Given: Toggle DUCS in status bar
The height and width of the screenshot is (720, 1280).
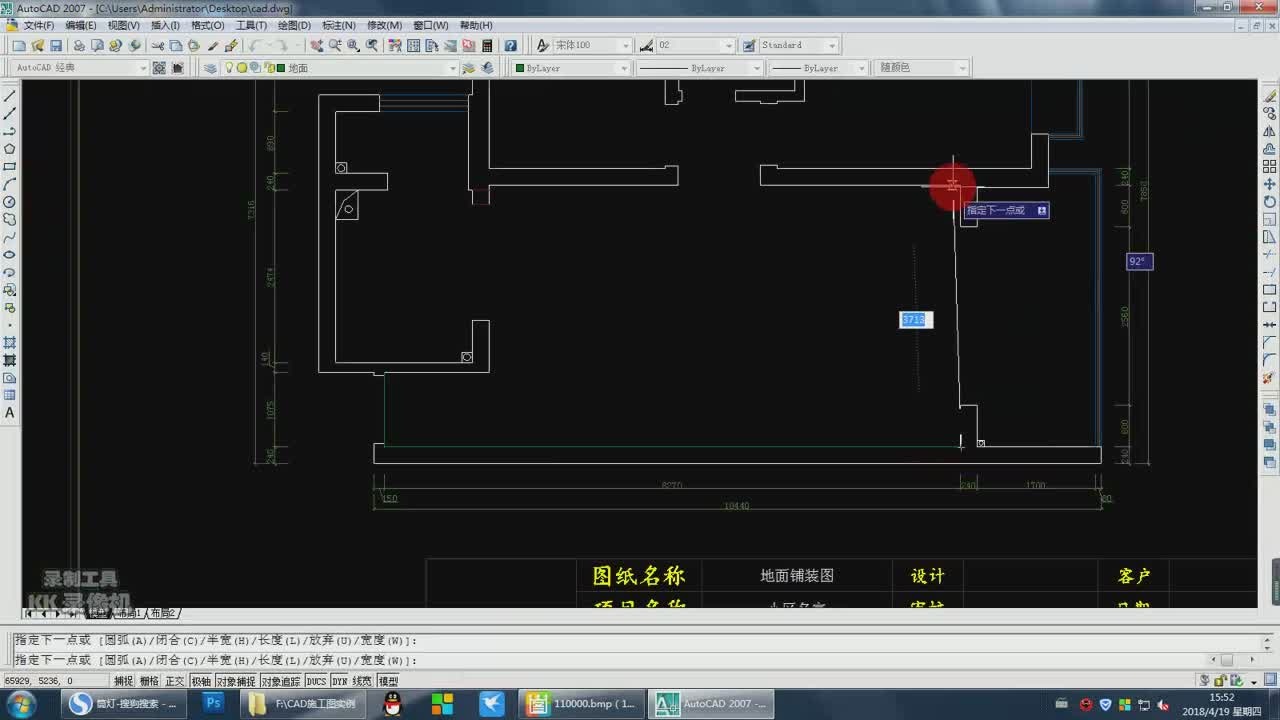Looking at the screenshot, I should click(x=316, y=681).
